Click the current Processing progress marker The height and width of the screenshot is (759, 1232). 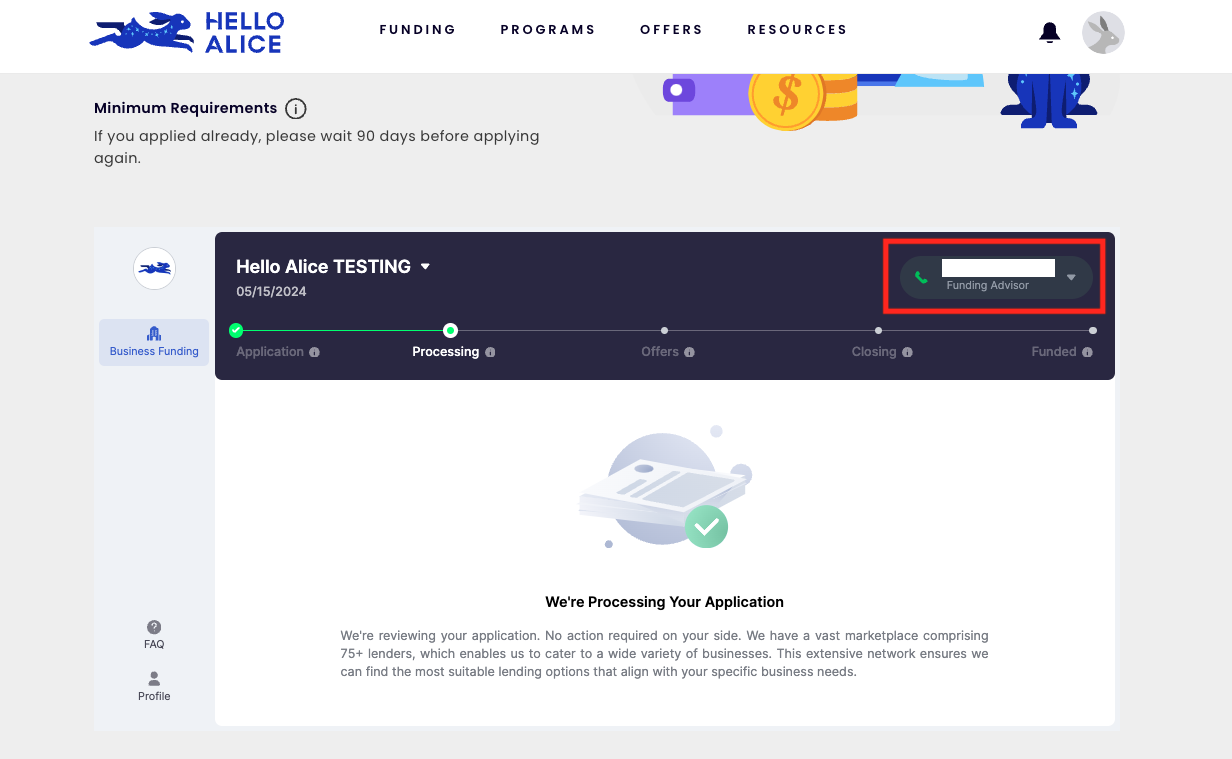[451, 330]
